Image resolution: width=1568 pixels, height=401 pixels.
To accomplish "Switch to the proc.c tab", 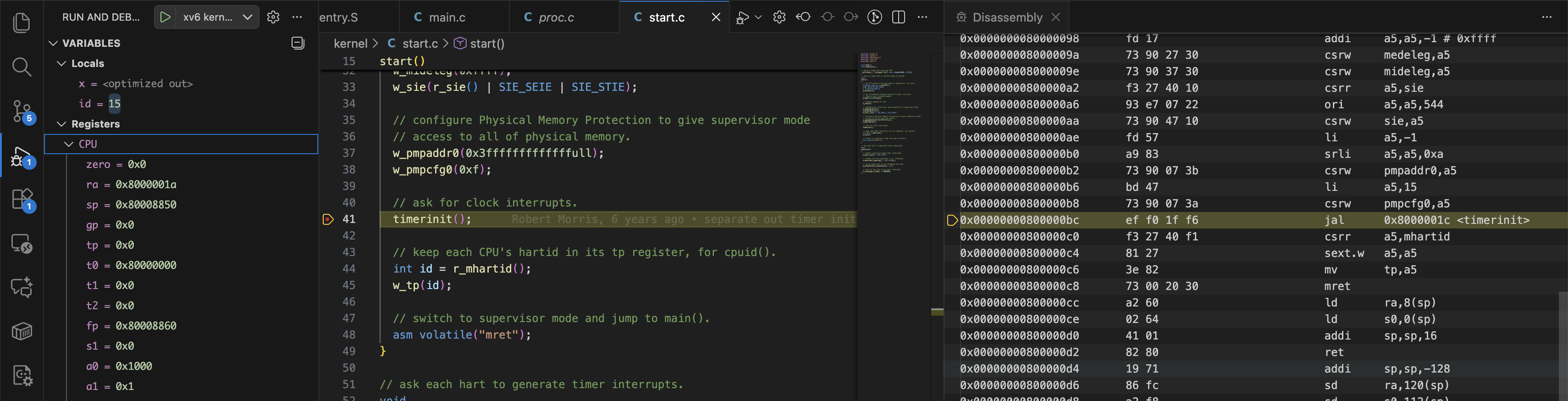I will point(563,17).
